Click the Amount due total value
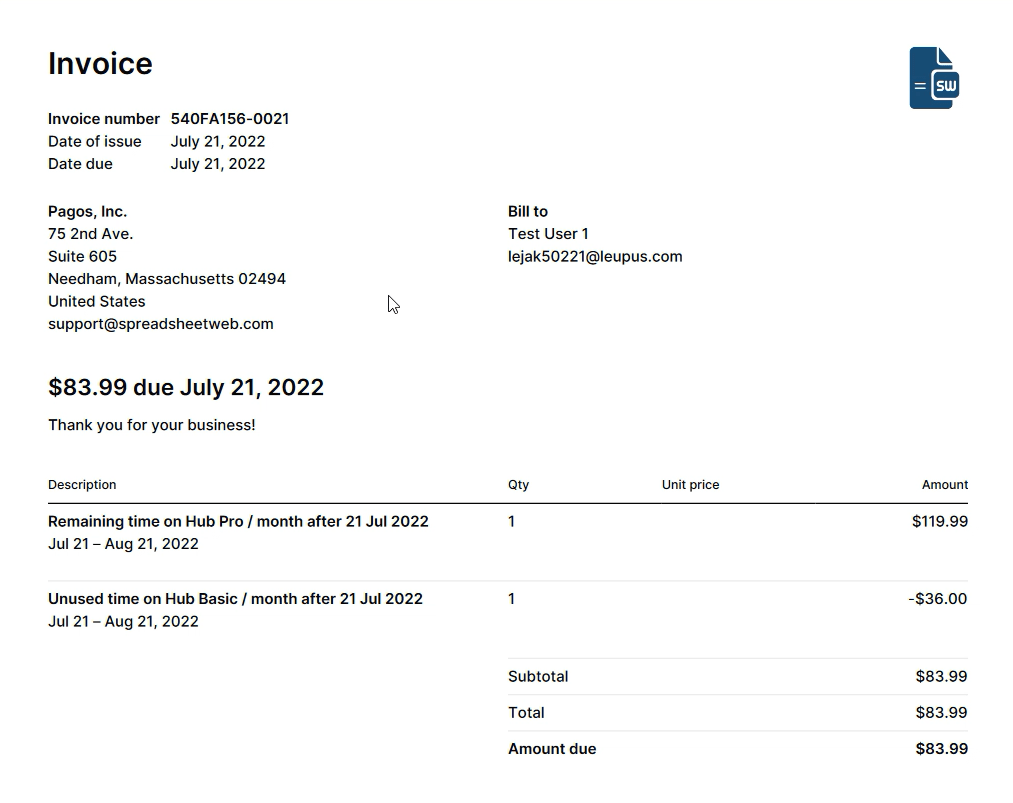Image resolution: width=1013 pixels, height=803 pixels. [941, 749]
